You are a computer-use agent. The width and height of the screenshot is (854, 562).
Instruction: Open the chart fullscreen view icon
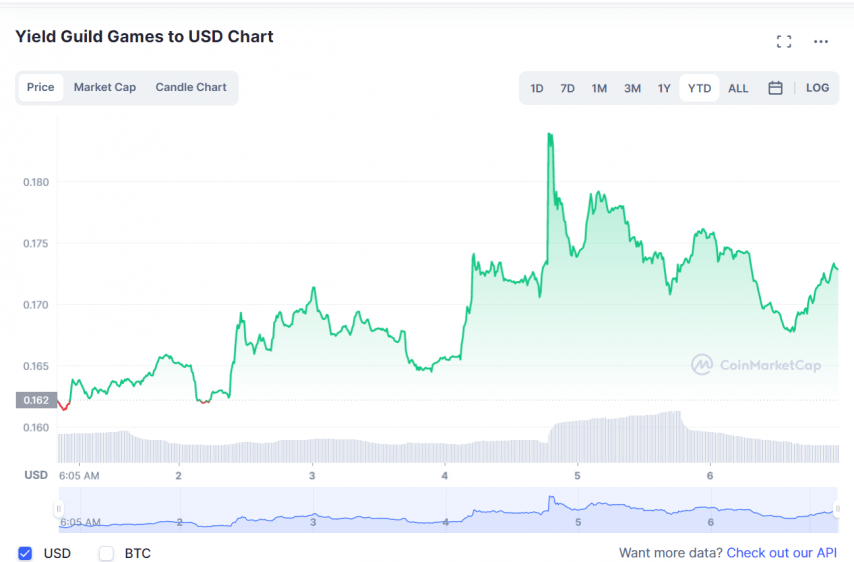[784, 41]
